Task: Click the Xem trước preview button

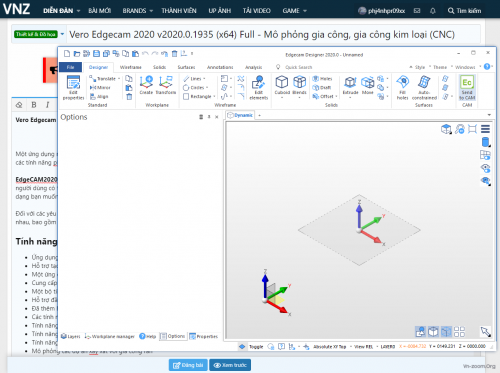Action: (230, 365)
